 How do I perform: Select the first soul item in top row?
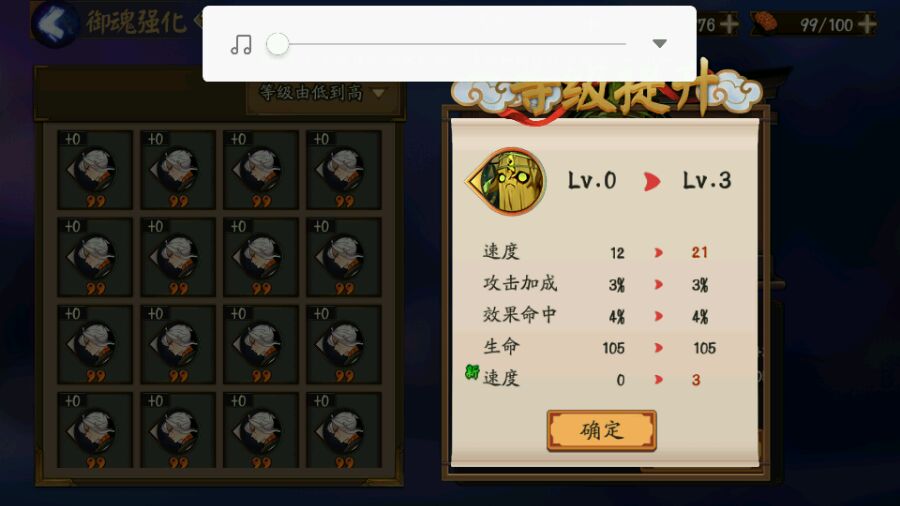tap(95, 170)
